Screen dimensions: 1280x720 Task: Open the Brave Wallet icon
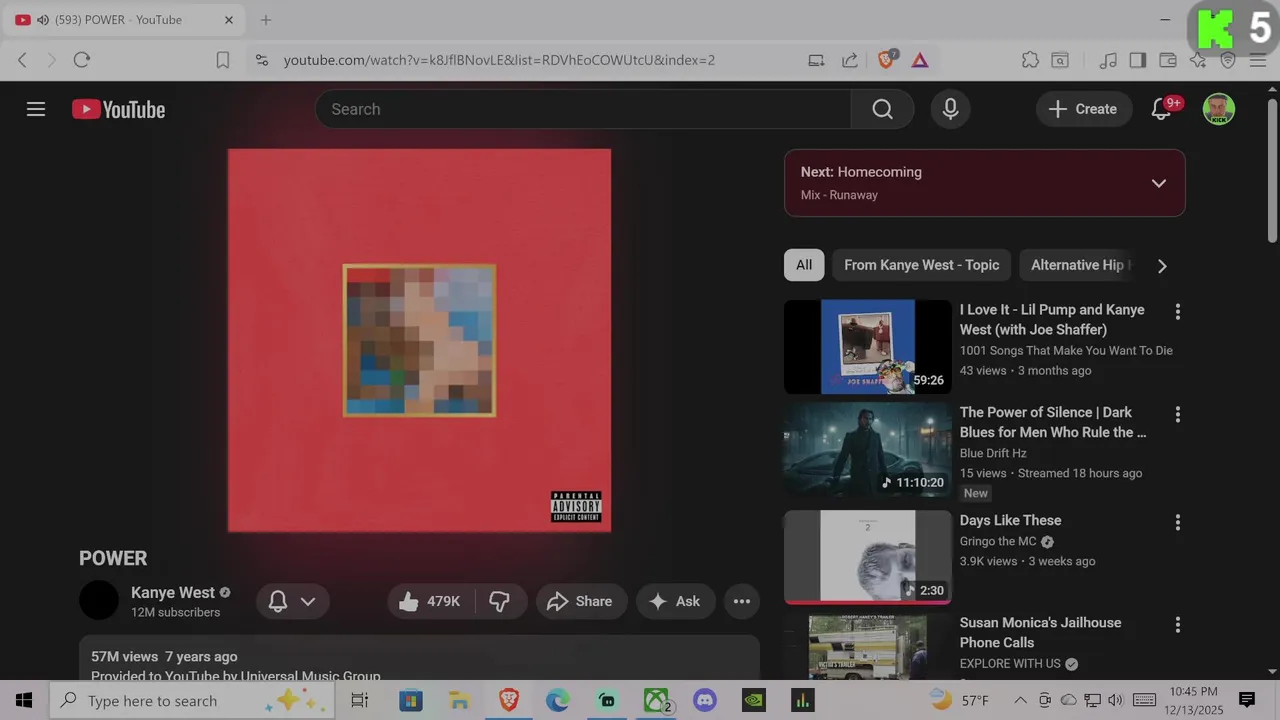click(x=1167, y=60)
